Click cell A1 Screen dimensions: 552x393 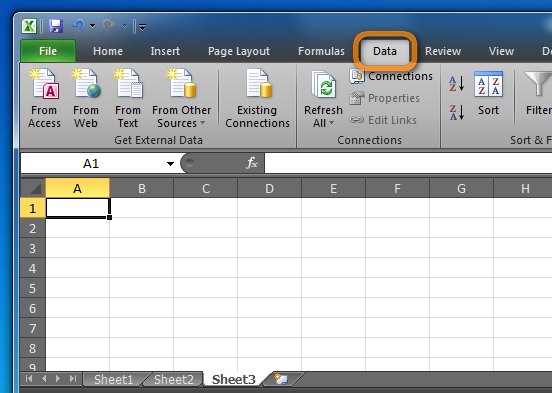point(78,208)
